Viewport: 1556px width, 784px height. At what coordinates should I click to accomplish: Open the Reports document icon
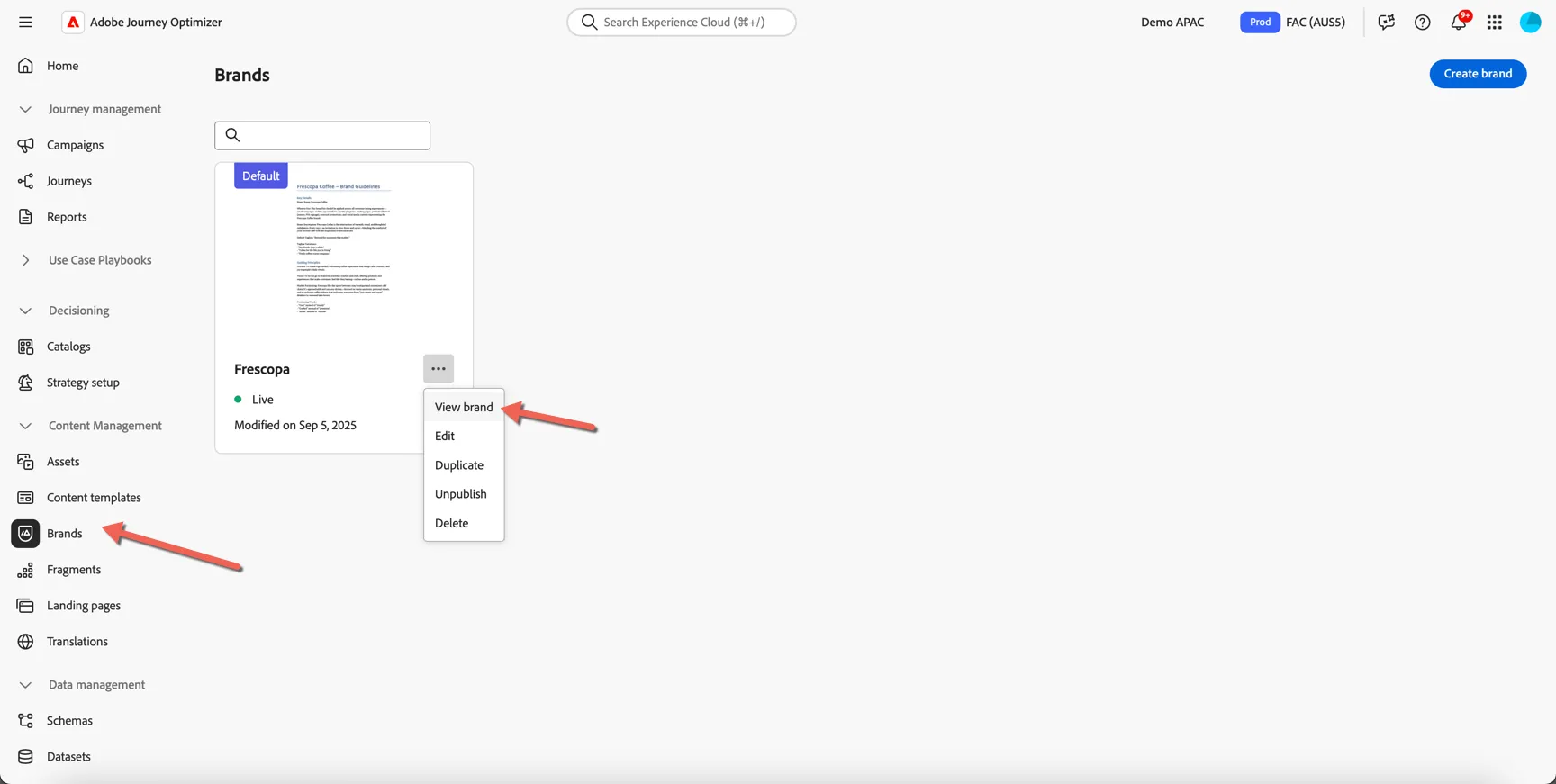click(x=25, y=217)
